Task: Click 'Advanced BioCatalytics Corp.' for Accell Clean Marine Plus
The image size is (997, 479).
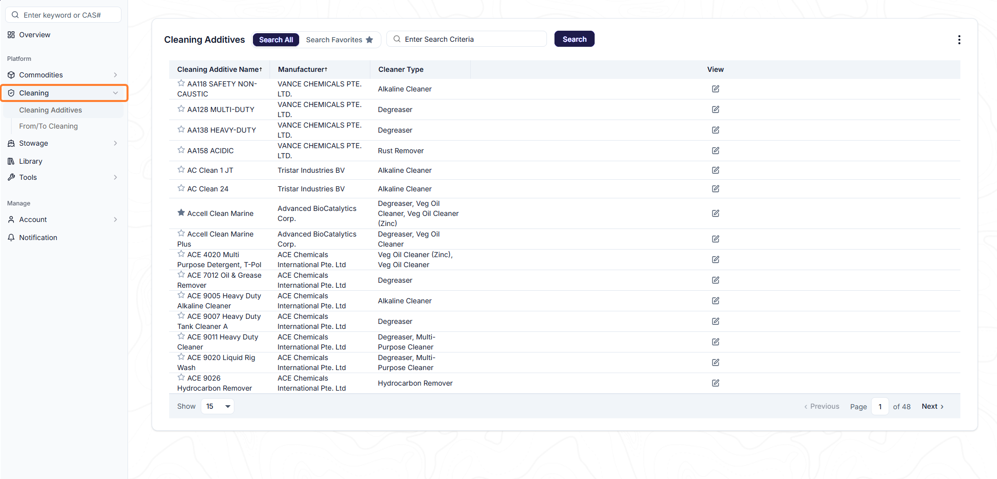Action: (x=317, y=239)
